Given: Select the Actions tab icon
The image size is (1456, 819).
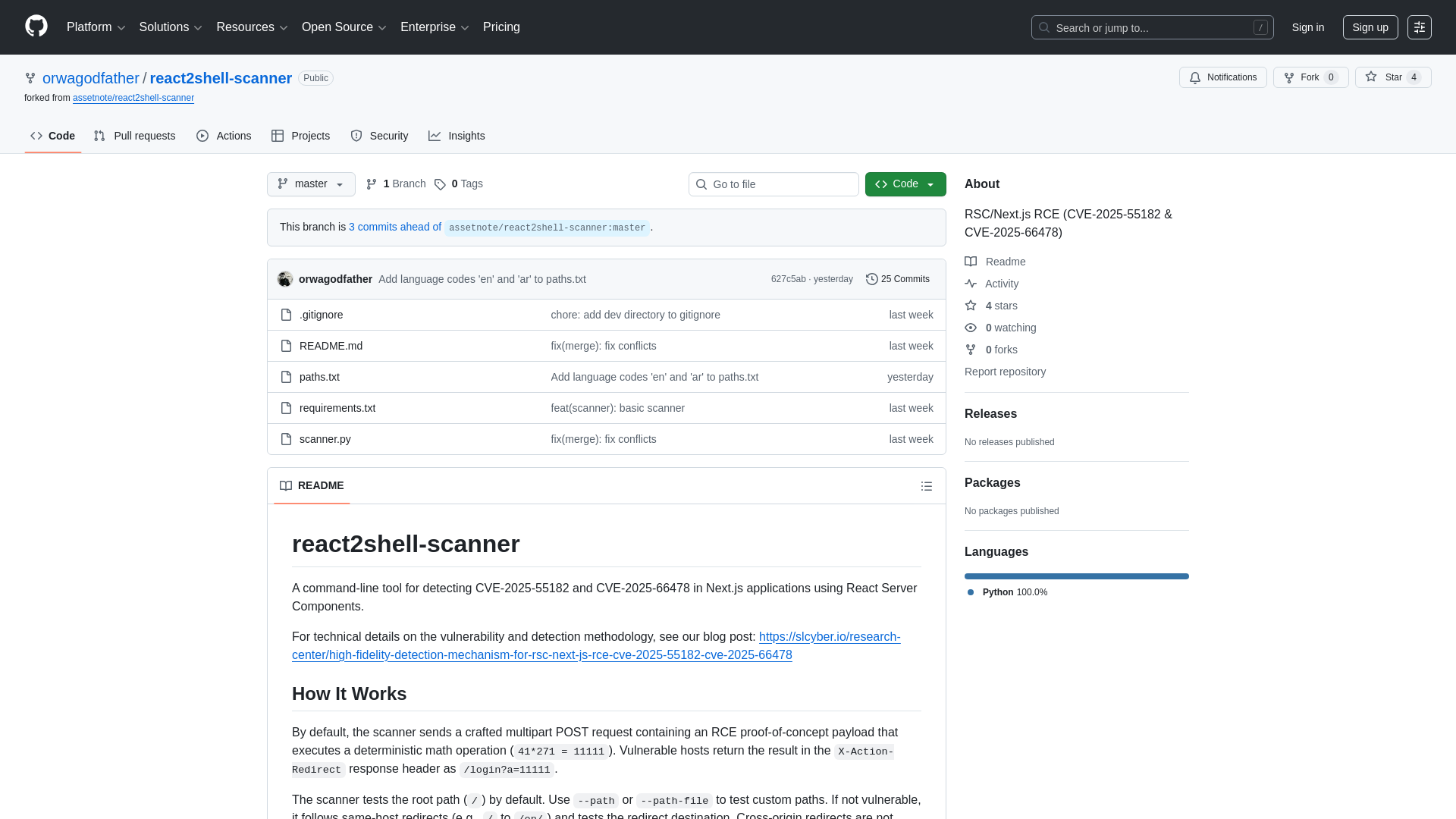Looking at the screenshot, I should (x=202, y=136).
